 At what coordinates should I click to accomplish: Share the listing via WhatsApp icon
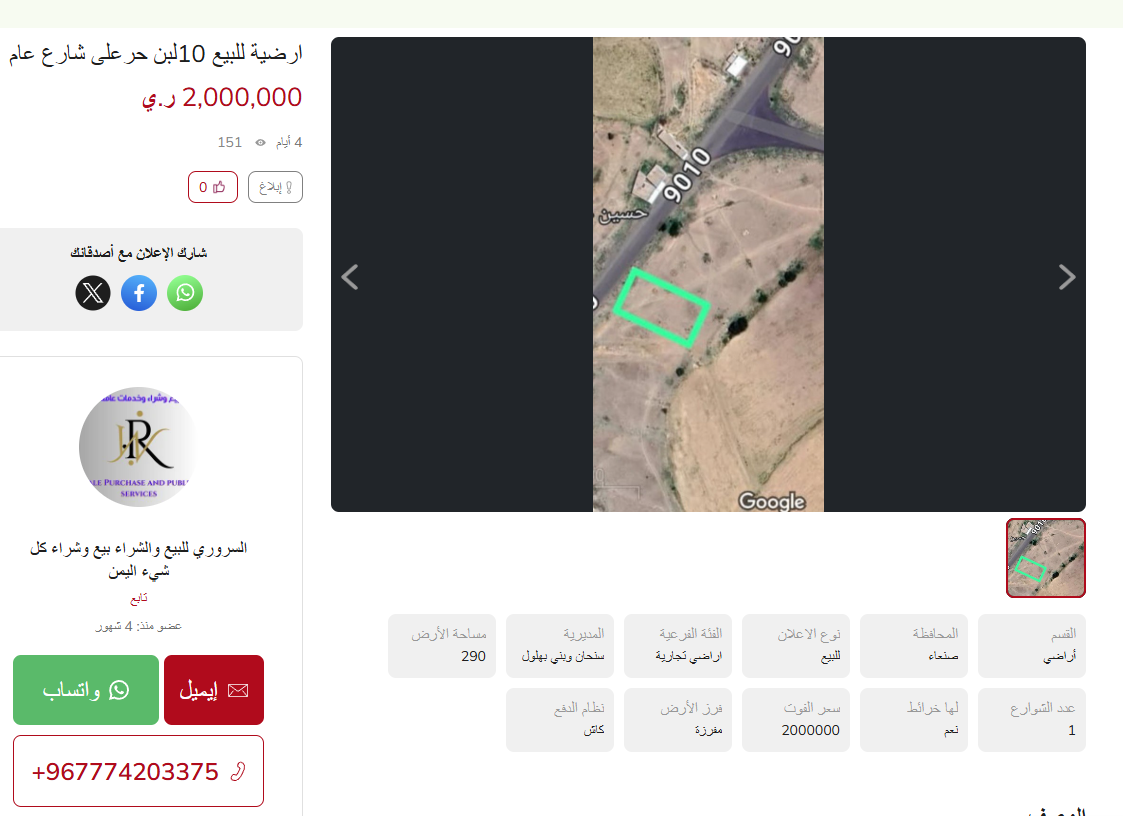(x=185, y=293)
